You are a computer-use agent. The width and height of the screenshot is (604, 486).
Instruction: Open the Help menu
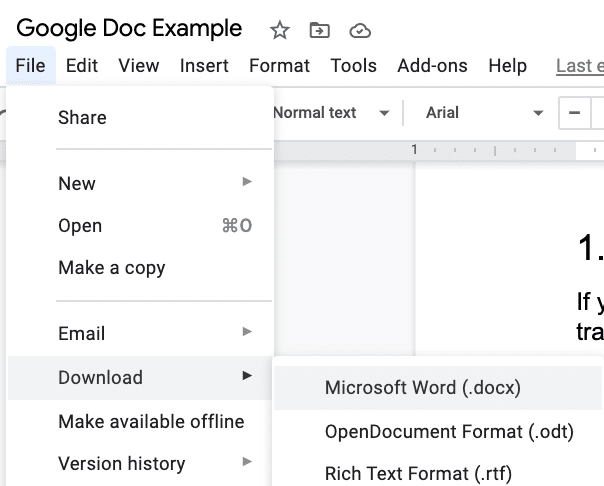point(508,65)
